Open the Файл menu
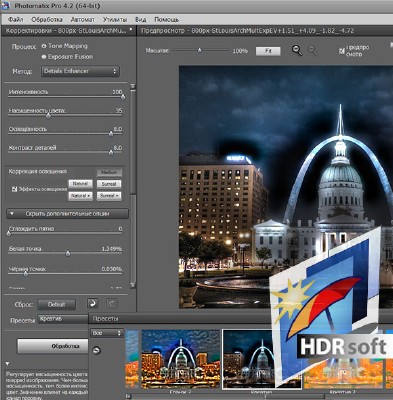 [15, 20]
